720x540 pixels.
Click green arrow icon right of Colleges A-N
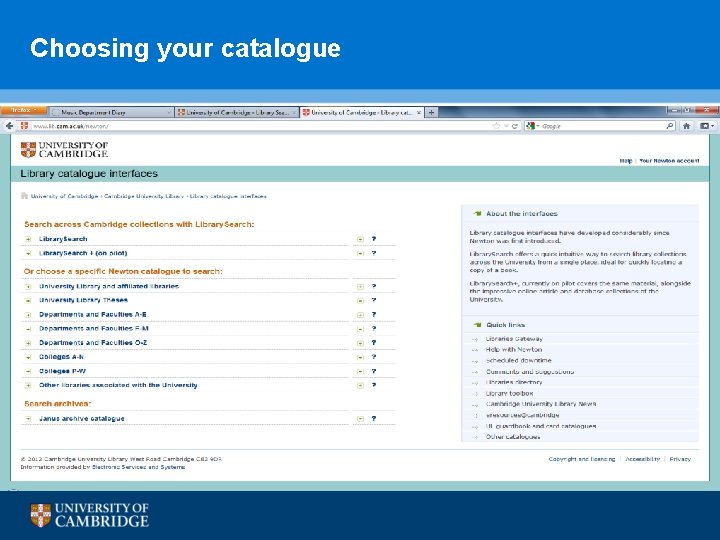tap(360, 357)
